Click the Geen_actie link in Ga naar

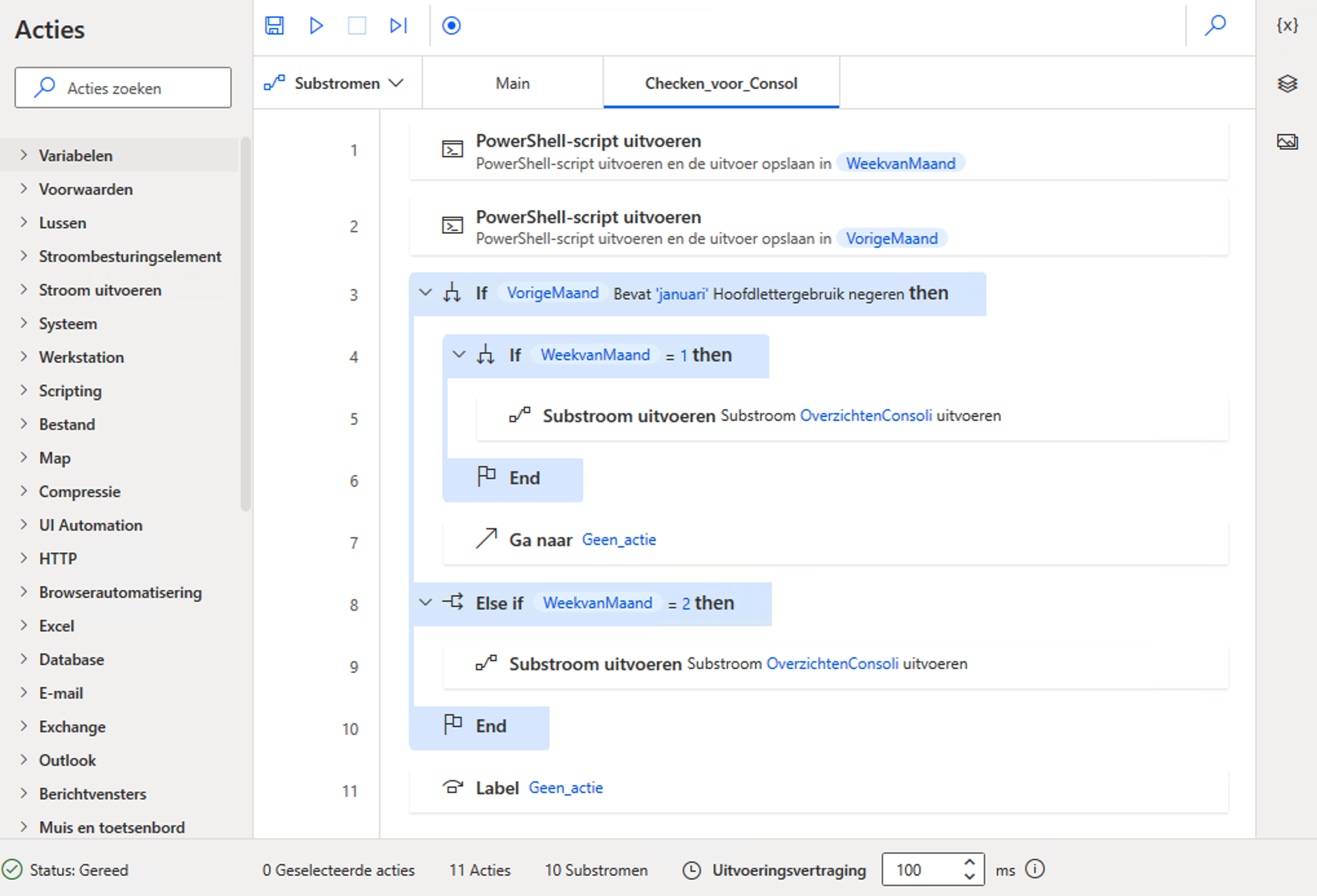click(x=618, y=539)
